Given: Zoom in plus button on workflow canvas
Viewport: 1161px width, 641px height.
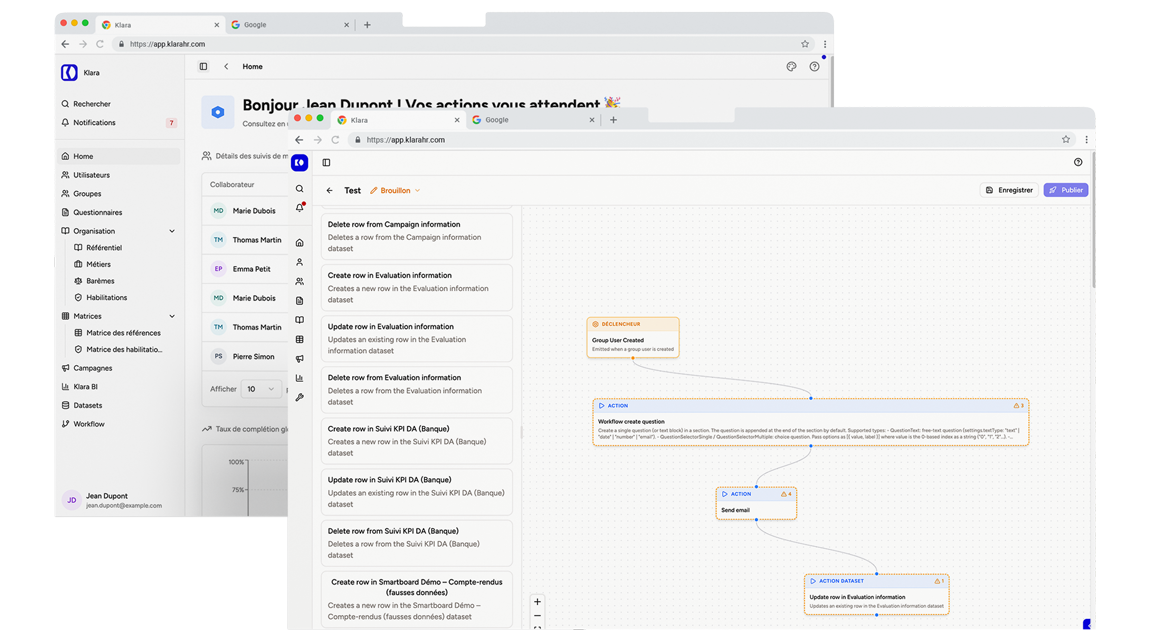Looking at the screenshot, I should tap(538, 602).
